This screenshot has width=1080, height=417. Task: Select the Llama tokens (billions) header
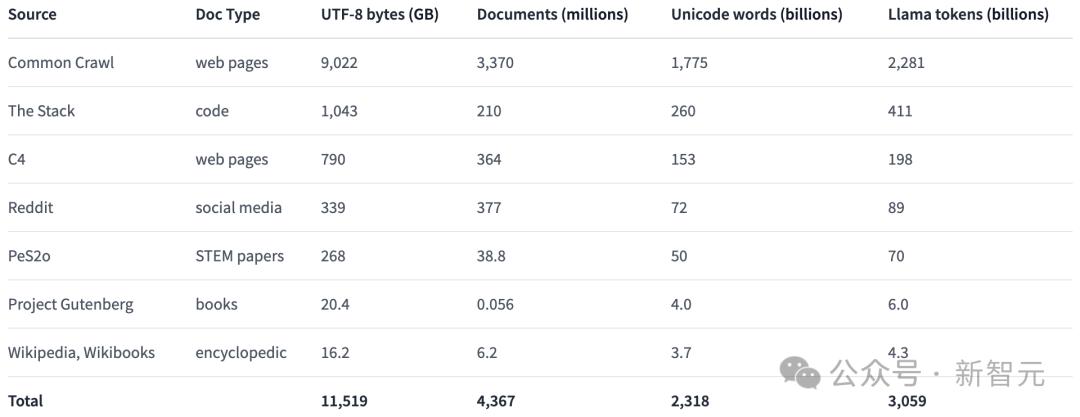(968, 15)
